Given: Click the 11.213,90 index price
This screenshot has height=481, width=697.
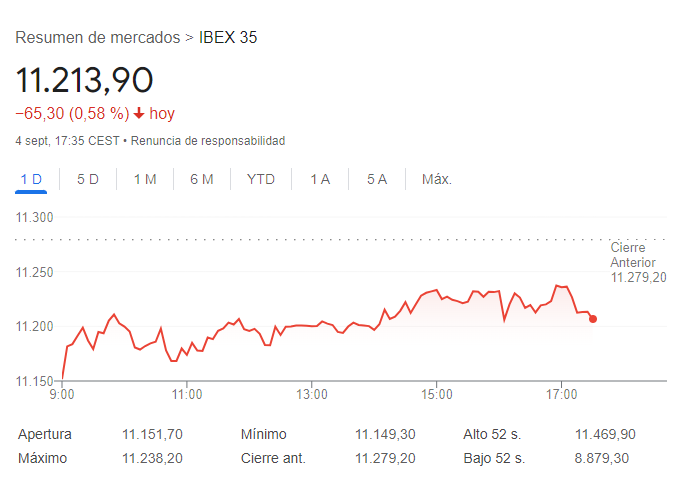Looking at the screenshot, I should coord(84,80).
